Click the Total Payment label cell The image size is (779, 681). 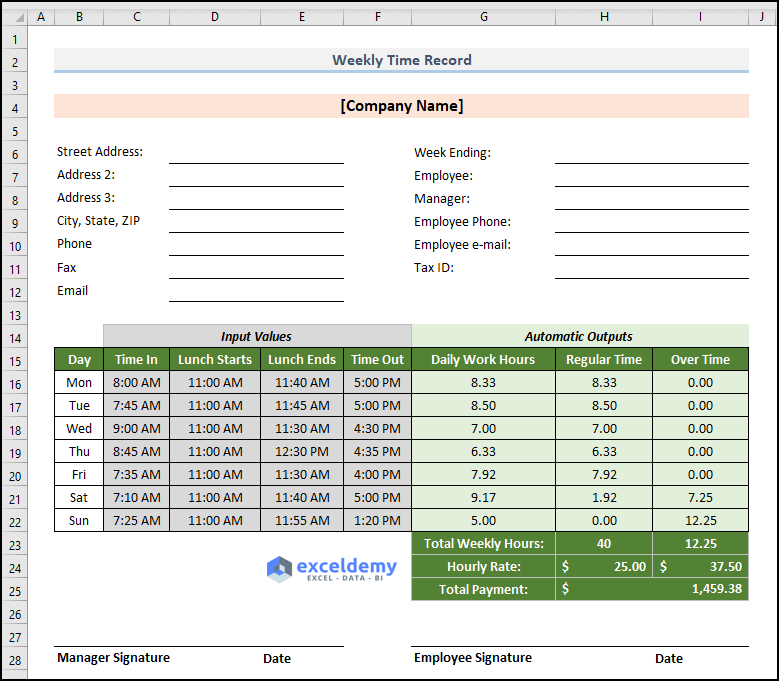[483, 589]
